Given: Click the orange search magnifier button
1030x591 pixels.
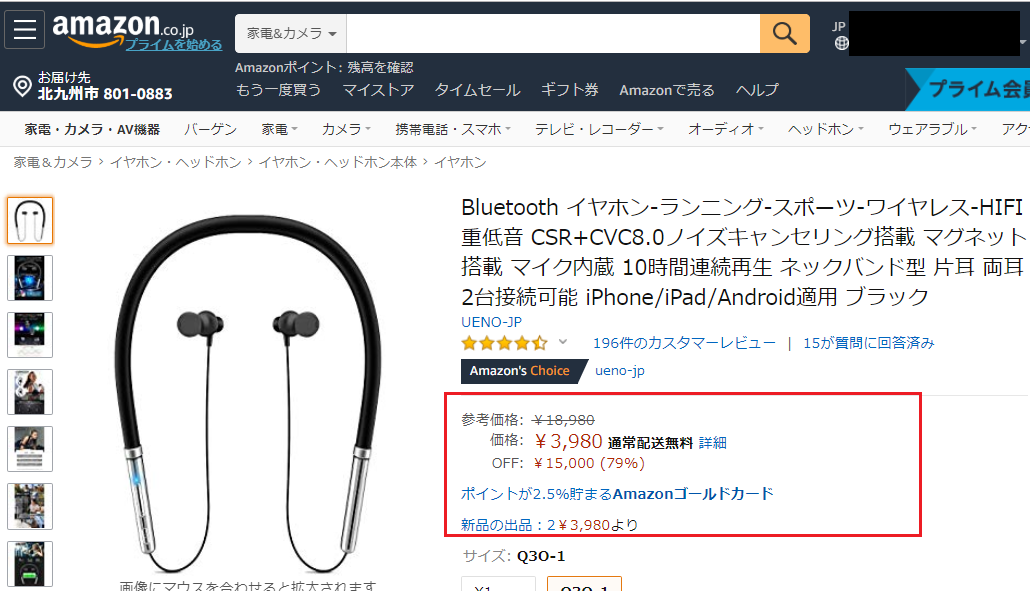Looking at the screenshot, I should coord(784,33).
